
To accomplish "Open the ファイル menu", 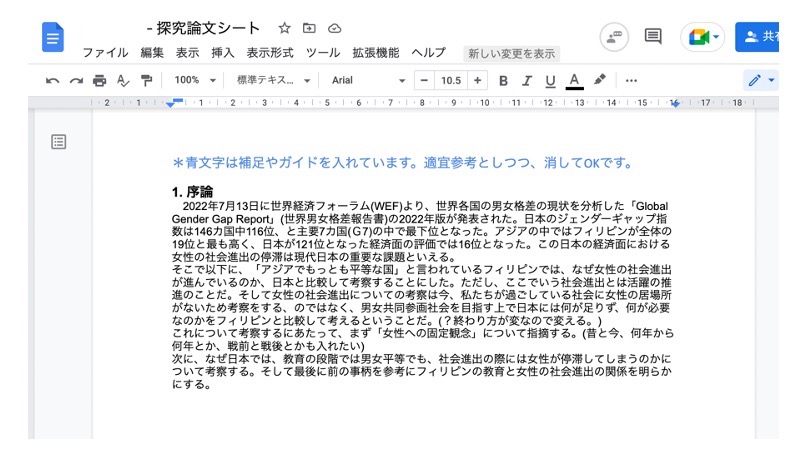I will point(105,53).
